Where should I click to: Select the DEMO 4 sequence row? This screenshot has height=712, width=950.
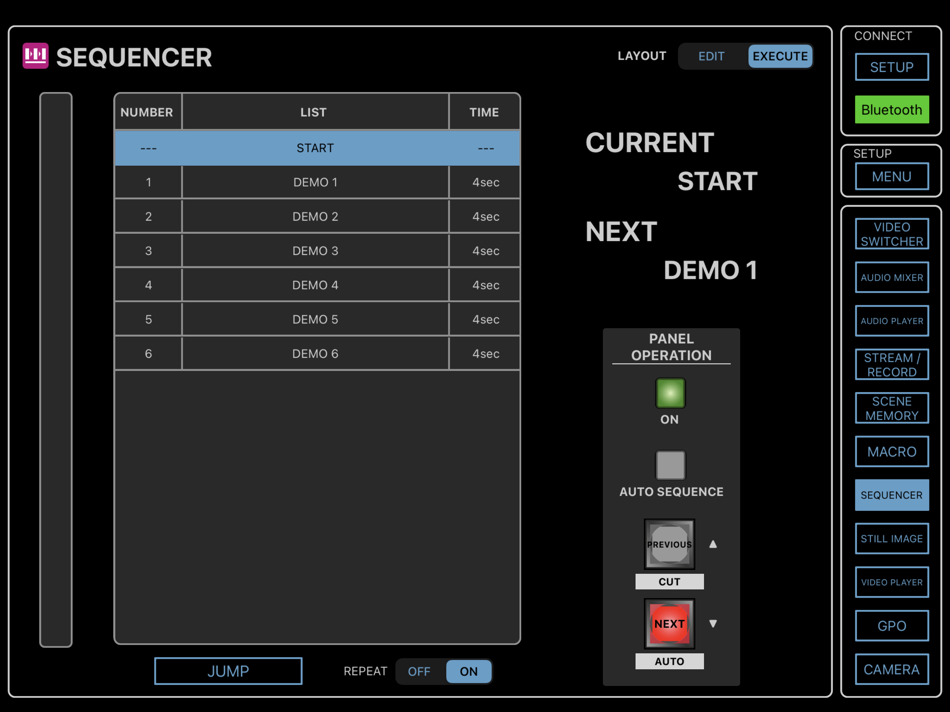point(317,285)
